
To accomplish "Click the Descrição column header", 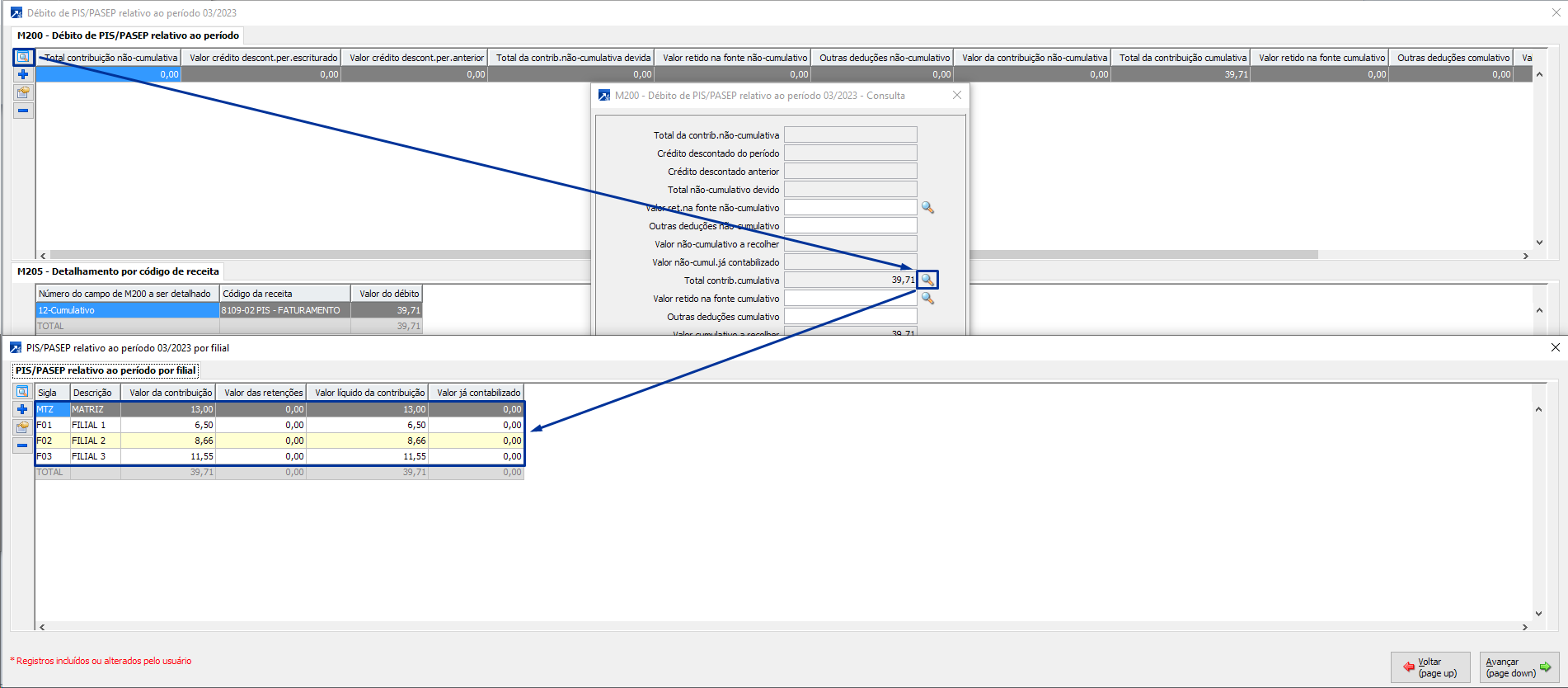I will coord(96,393).
